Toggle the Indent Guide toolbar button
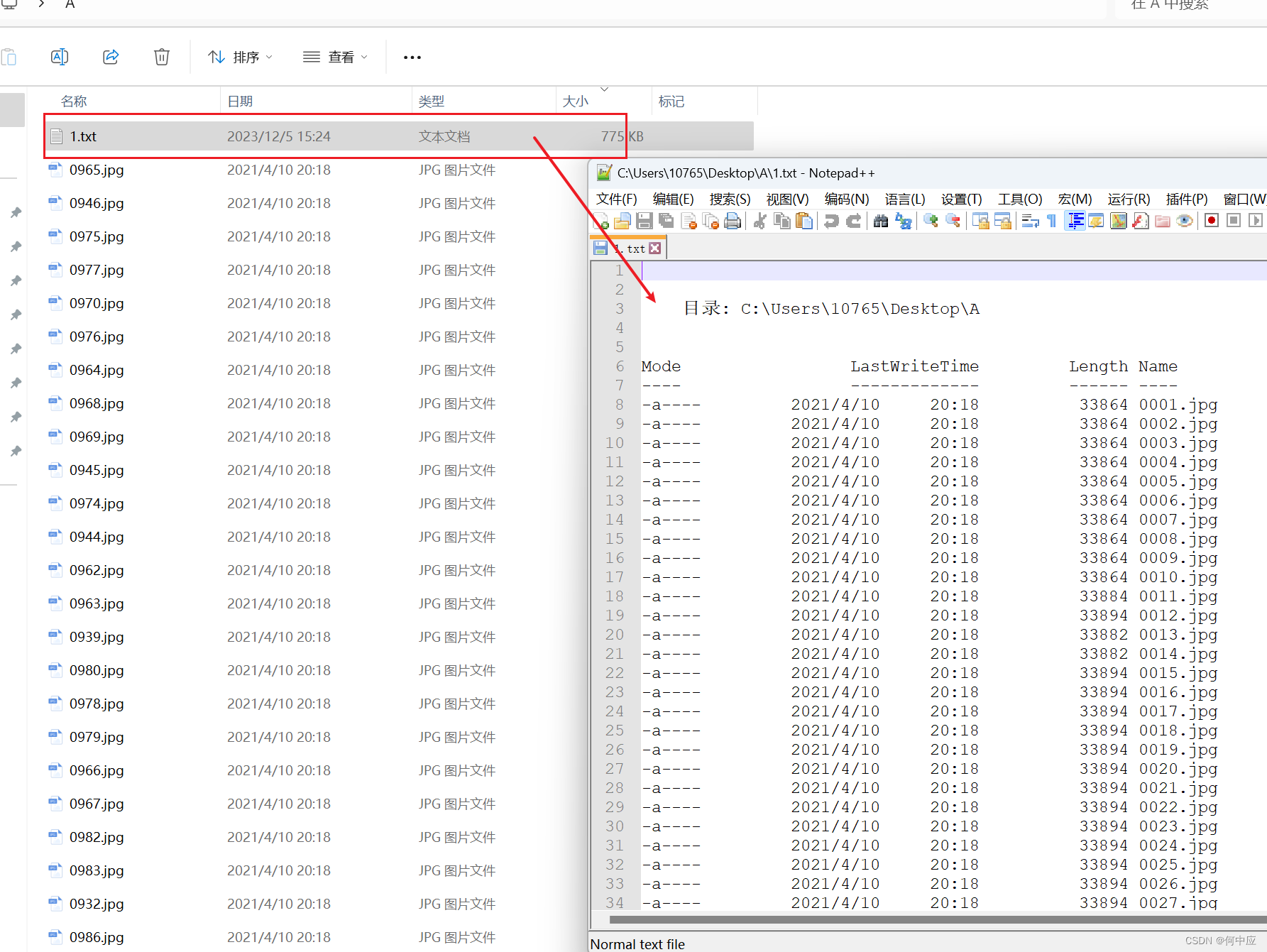The height and width of the screenshot is (952, 1267). pyautogui.click(x=1075, y=221)
